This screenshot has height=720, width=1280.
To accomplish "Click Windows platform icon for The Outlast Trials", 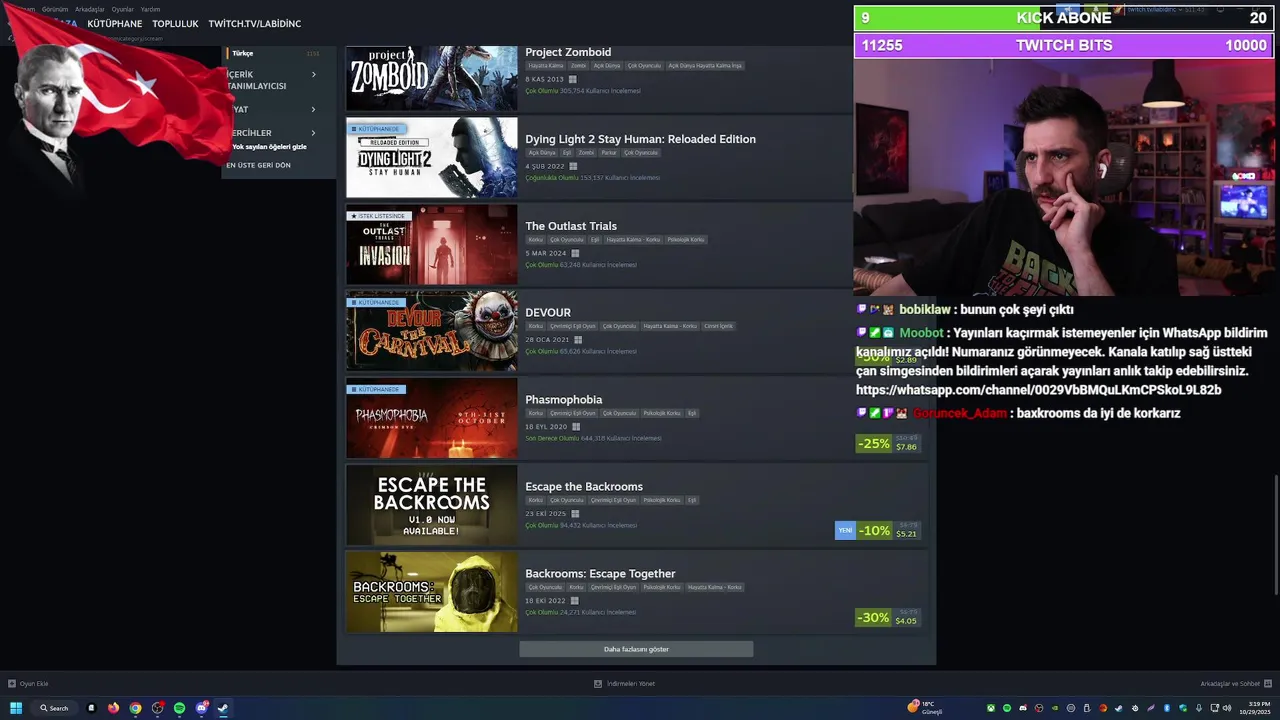I will [575, 253].
